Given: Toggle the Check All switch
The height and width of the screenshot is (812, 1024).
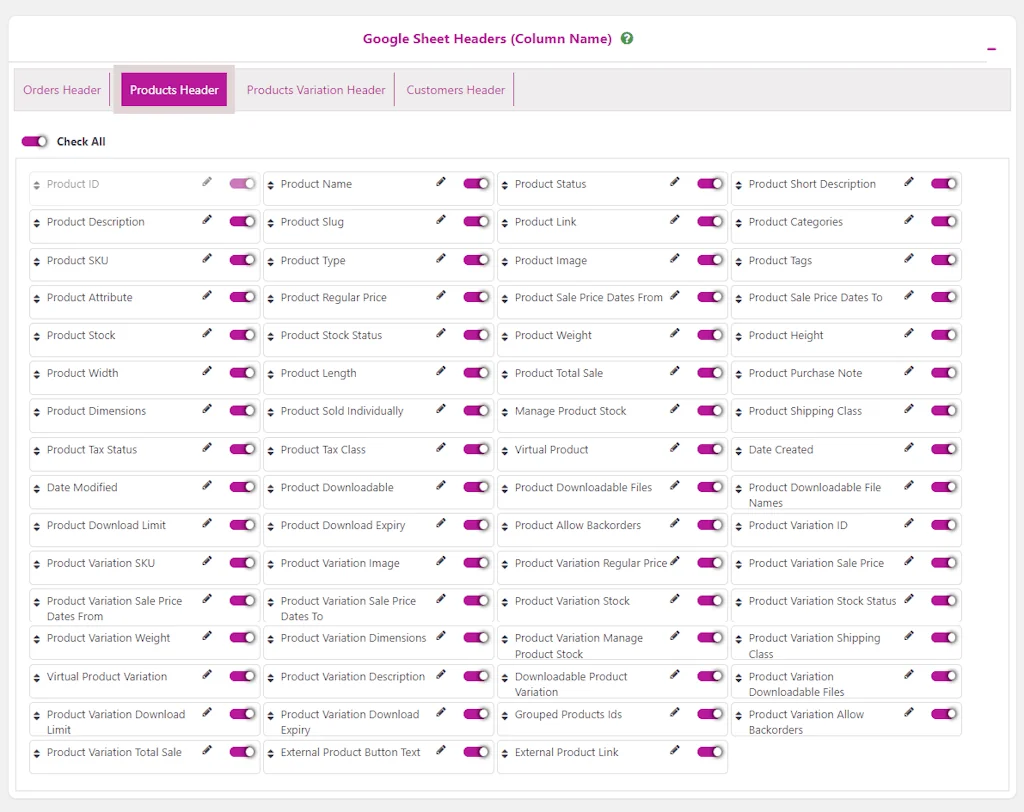Looking at the screenshot, I should (x=33, y=141).
